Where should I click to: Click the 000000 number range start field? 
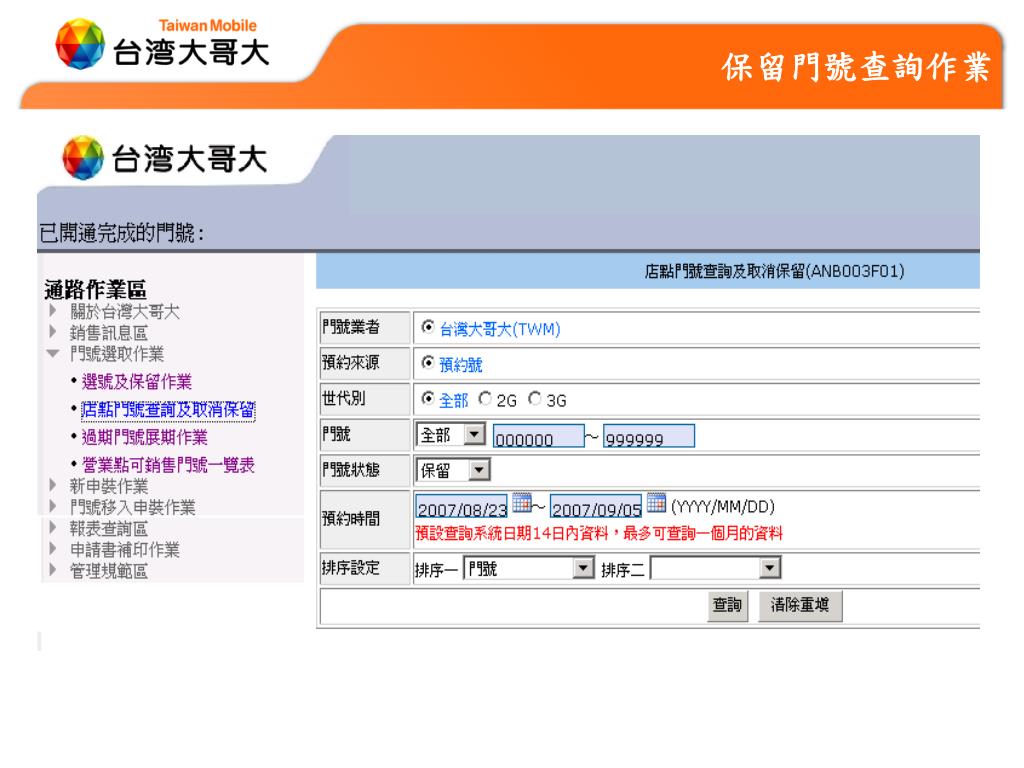coord(539,436)
